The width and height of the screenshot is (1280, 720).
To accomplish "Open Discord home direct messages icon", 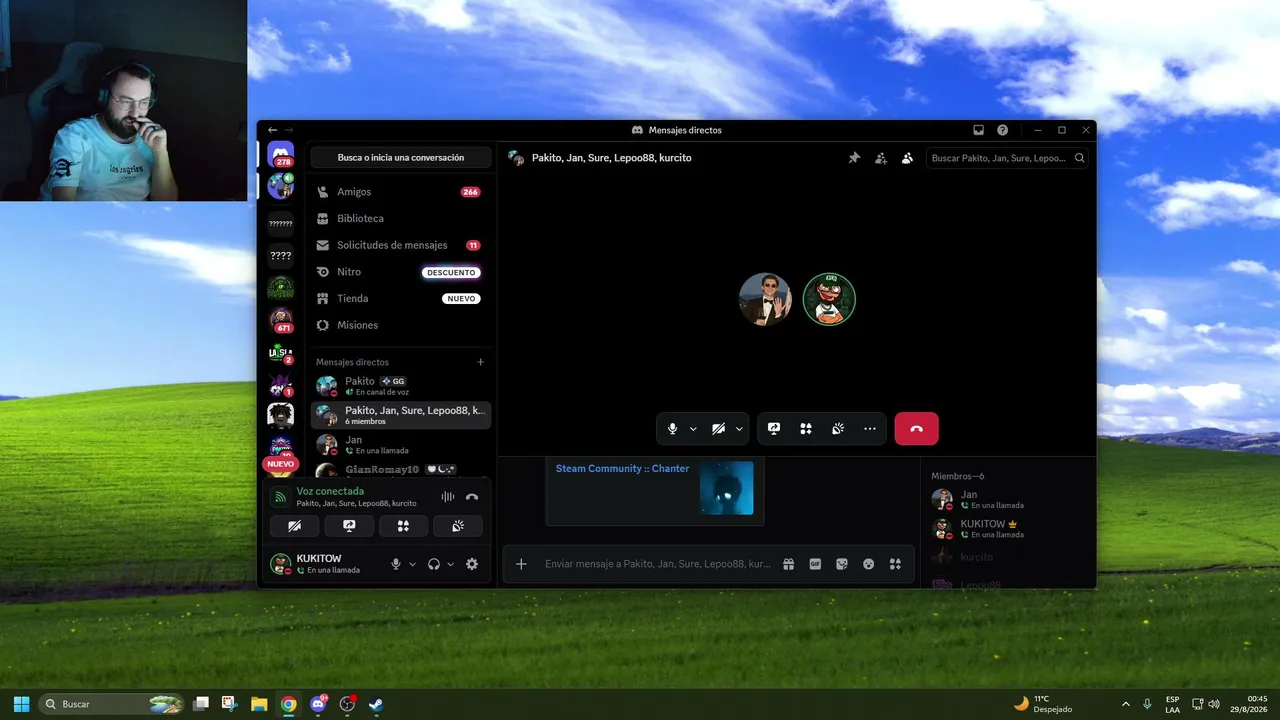I will pos(281,155).
